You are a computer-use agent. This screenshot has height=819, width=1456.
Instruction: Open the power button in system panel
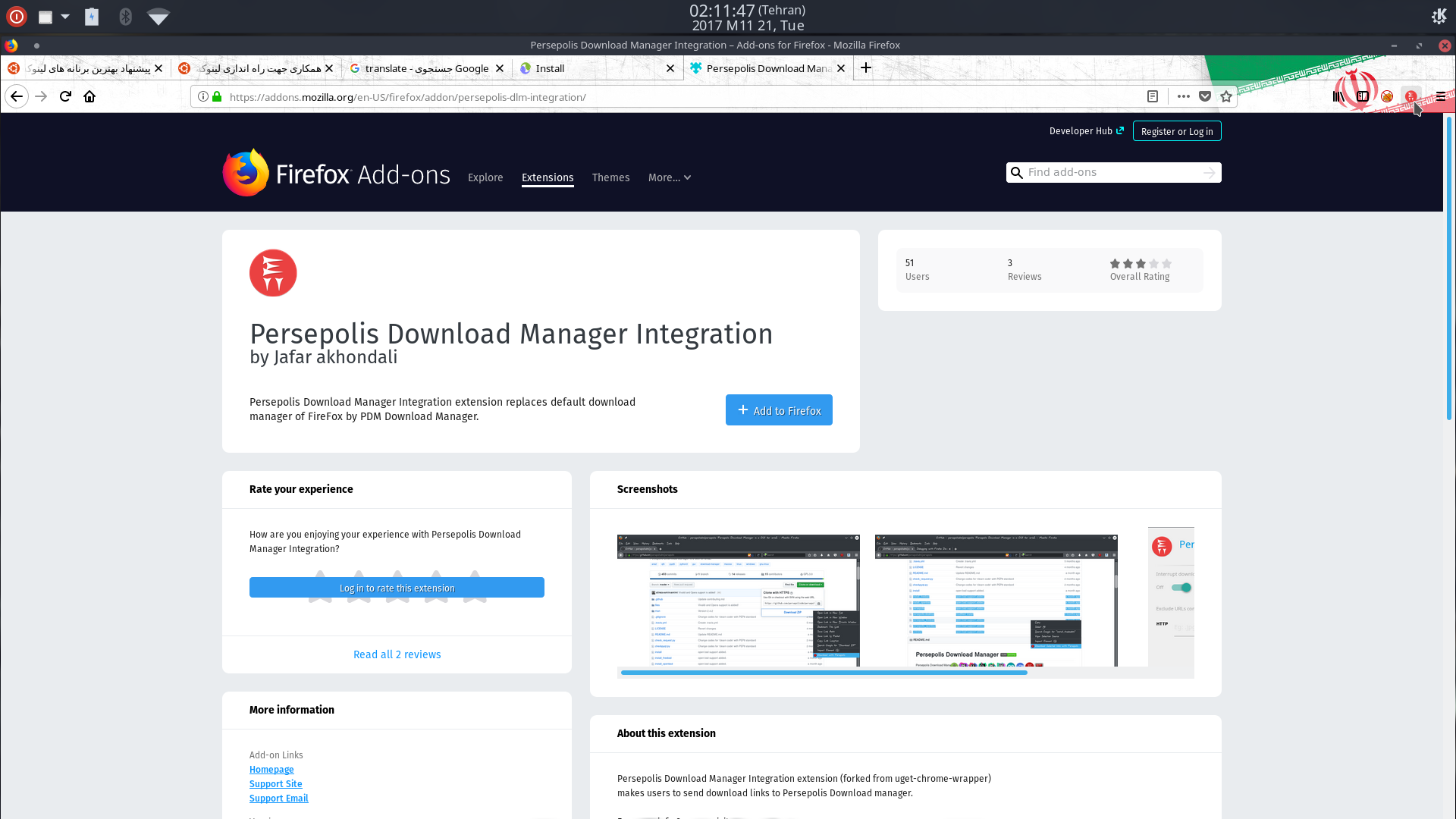point(17,16)
